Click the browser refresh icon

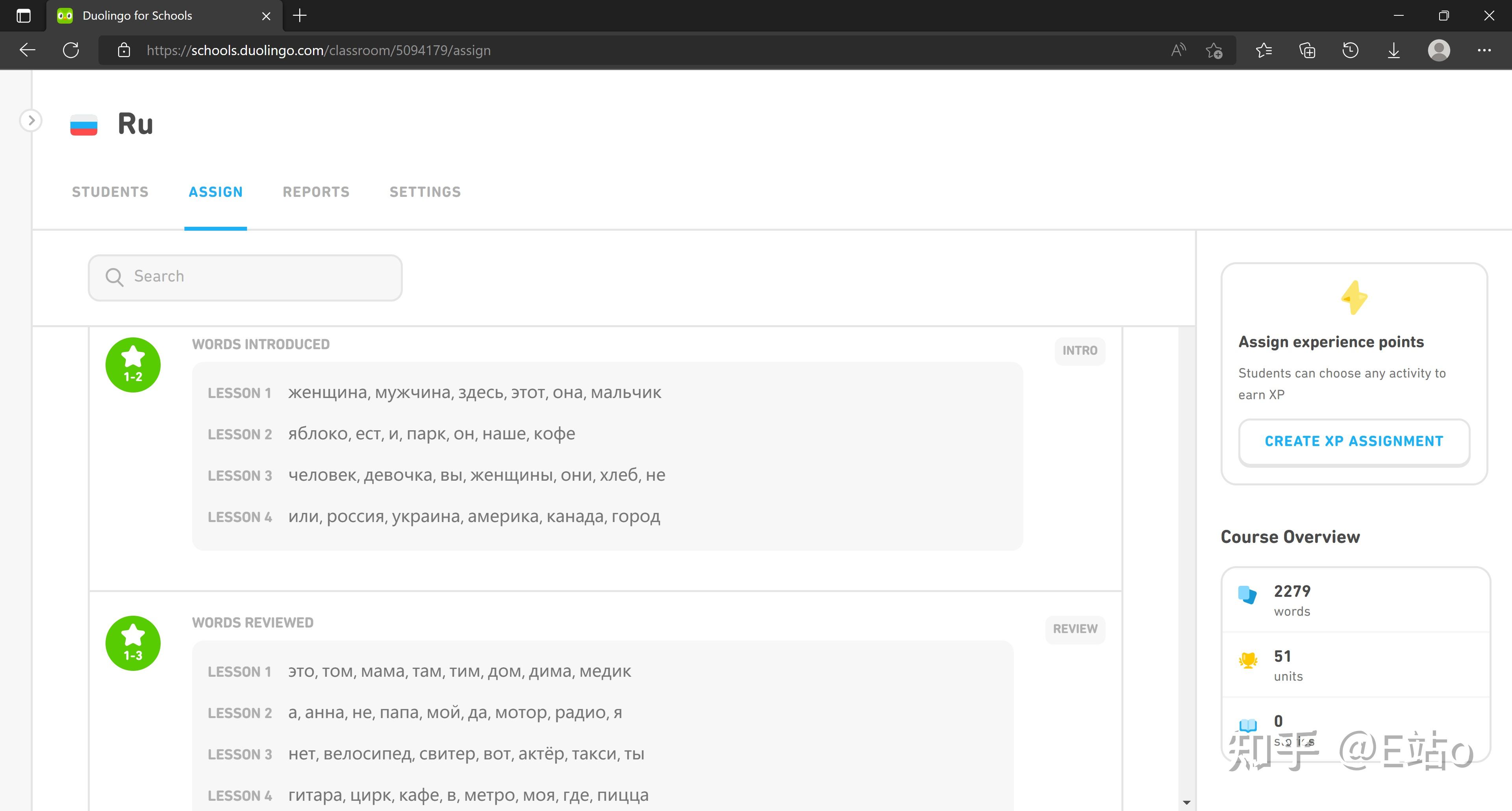click(x=71, y=50)
